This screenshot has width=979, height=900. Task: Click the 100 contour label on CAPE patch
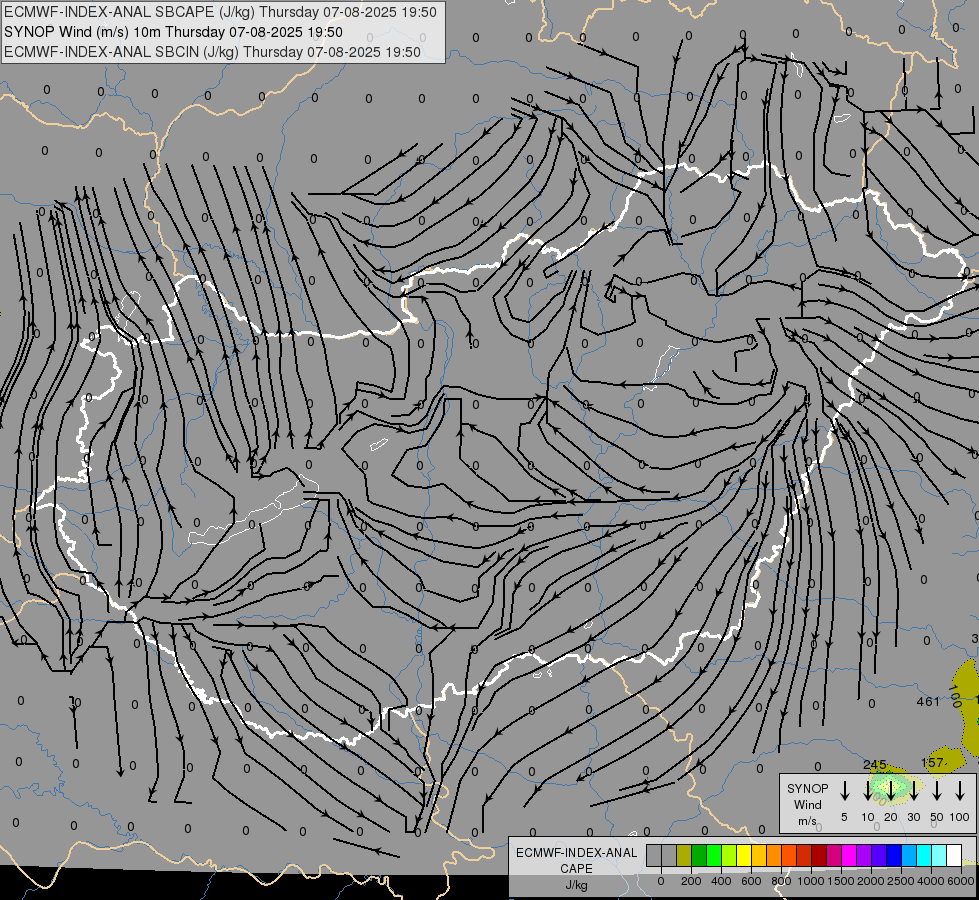pyautogui.click(x=955, y=696)
